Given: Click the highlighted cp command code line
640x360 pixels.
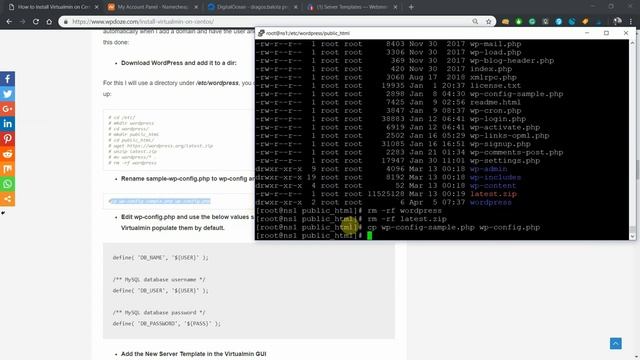Looking at the screenshot, I should (160, 201).
